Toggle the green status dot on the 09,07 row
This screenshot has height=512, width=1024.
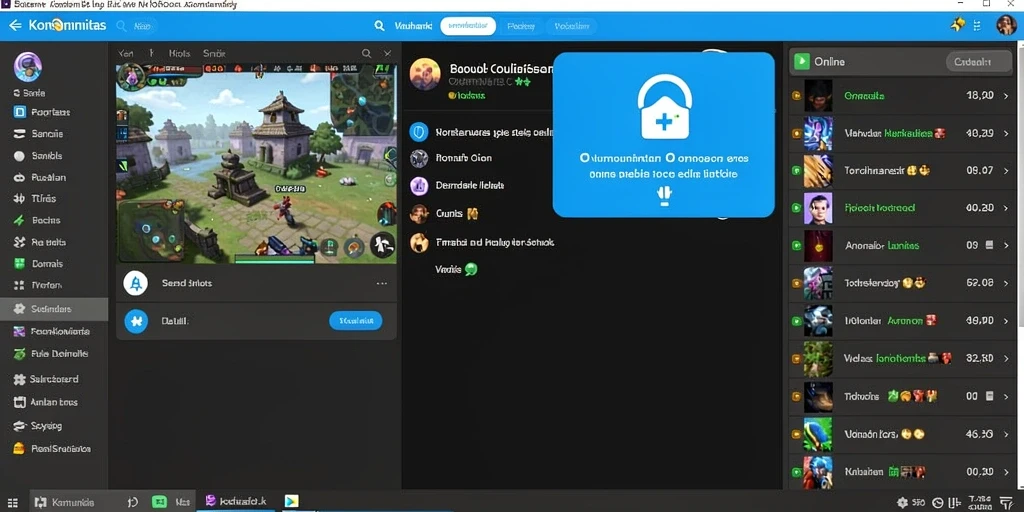[x=796, y=170]
